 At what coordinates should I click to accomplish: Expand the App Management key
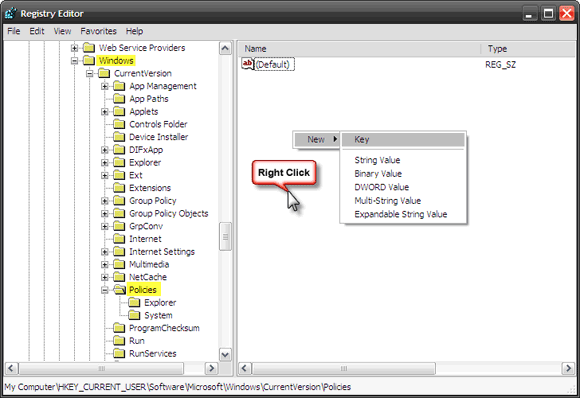coord(105,86)
